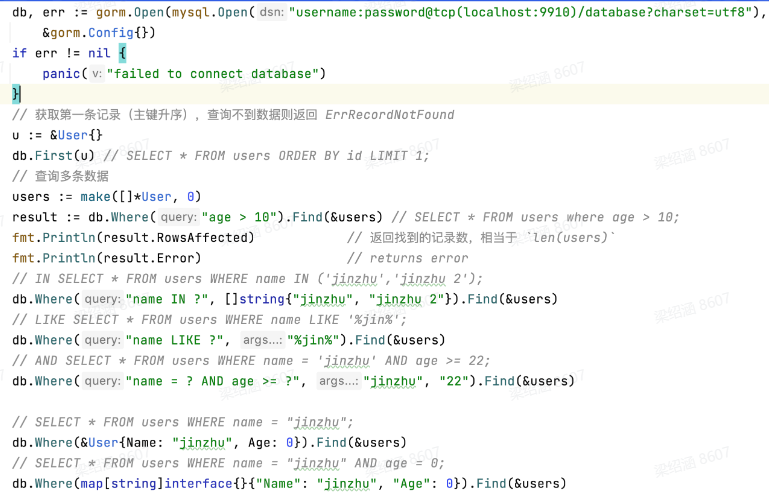Viewport: 769px width, 496px height.
Task: Click the ErrRecordNotFound comment line
Action: pos(233,114)
